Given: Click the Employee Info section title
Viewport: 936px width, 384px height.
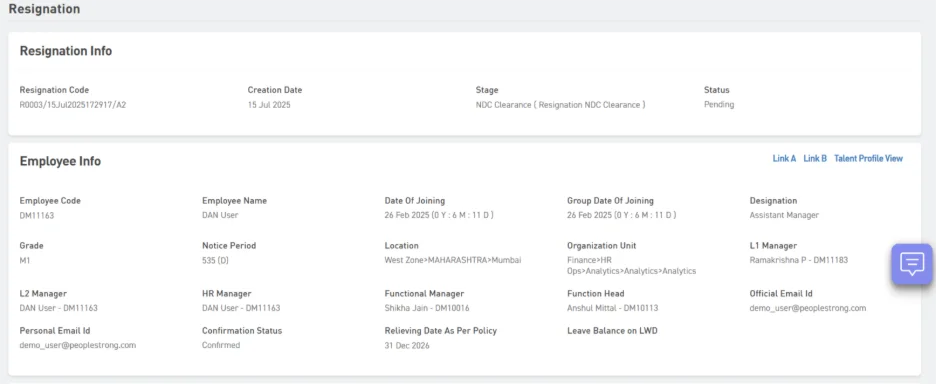Looking at the screenshot, I should coord(60,161).
